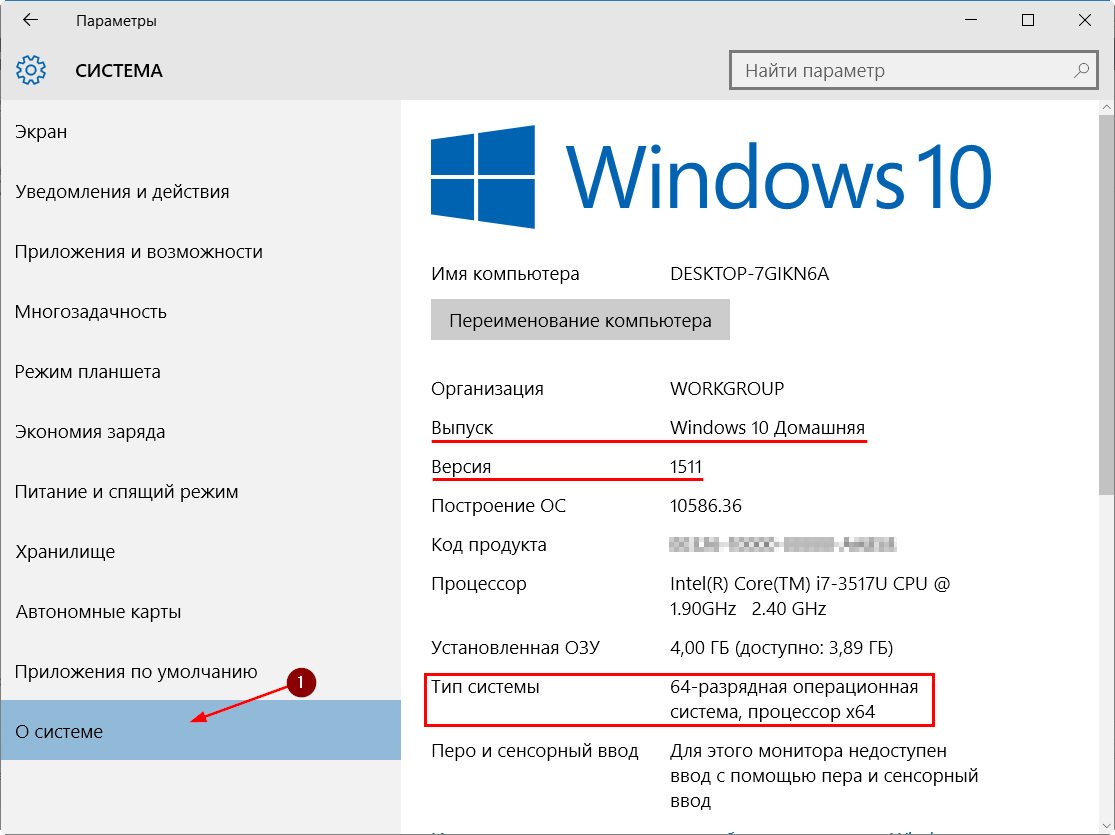1115x835 pixels.
Task: Click computer name 'DESKTOP-7GIKN6A'
Action: click(x=749, y=274)
